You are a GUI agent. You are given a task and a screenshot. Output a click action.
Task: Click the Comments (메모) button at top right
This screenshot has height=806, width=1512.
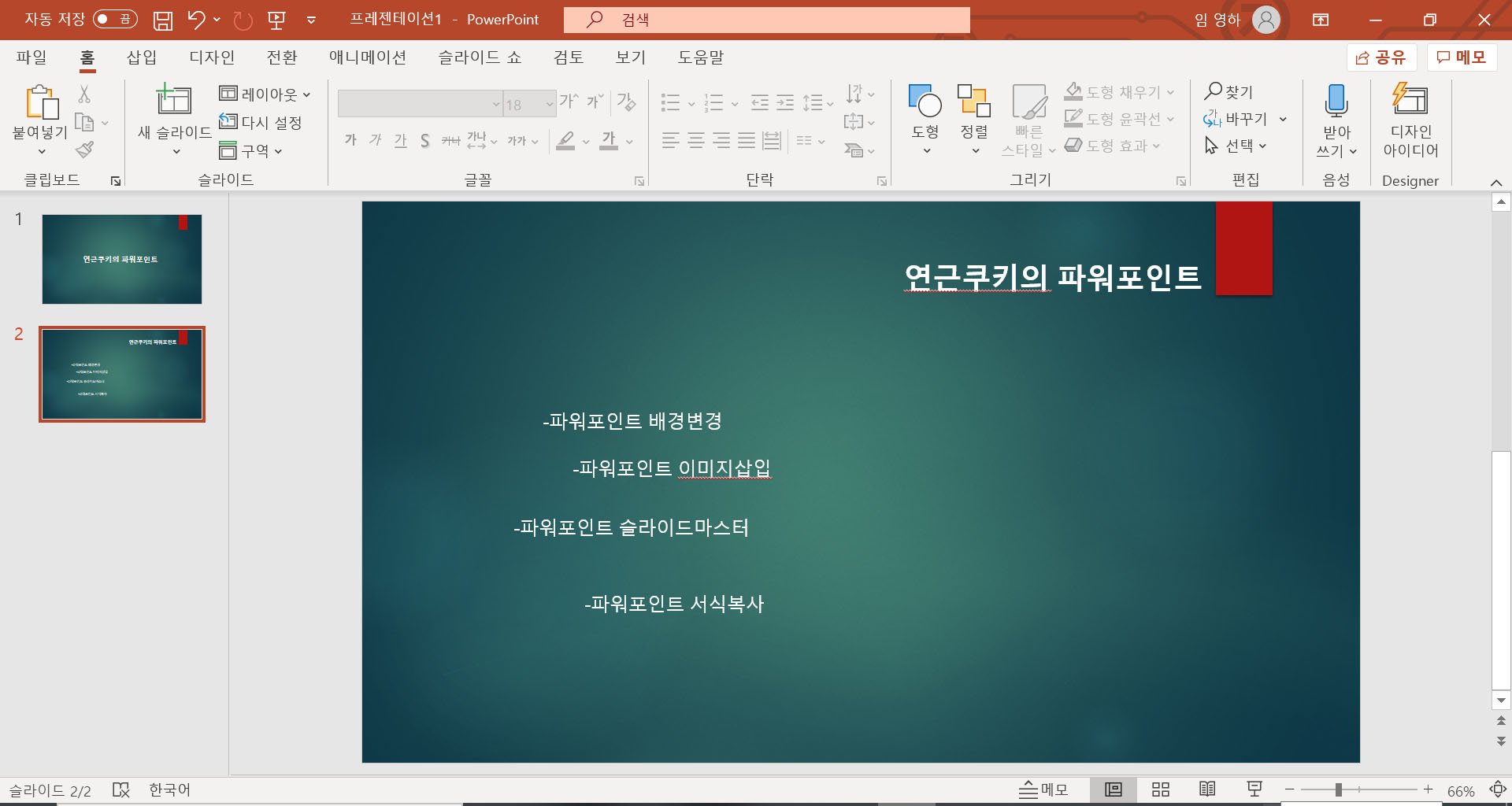(1462, 57)
